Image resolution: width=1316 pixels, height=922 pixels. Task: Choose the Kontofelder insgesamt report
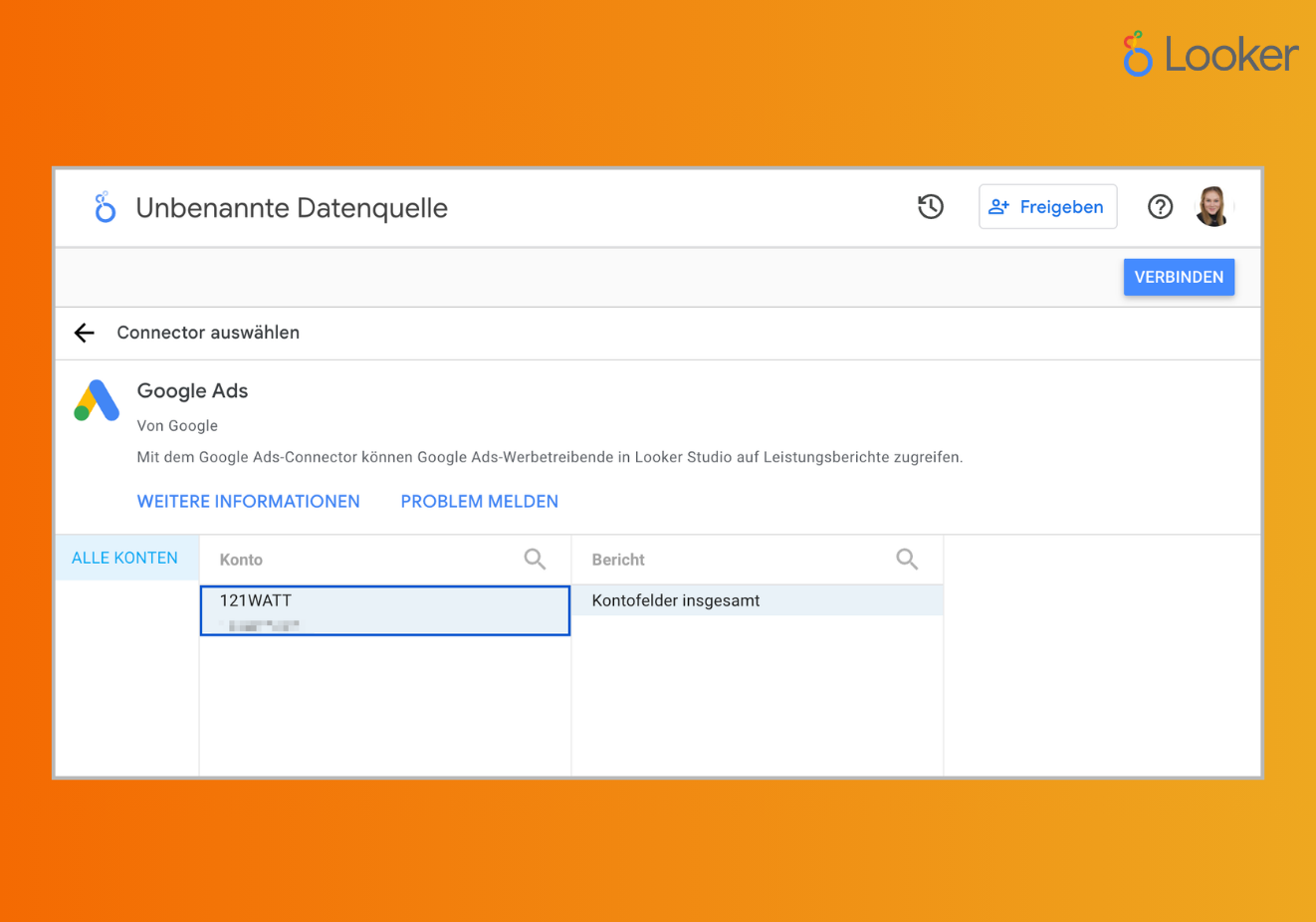[x=757, y=600]
